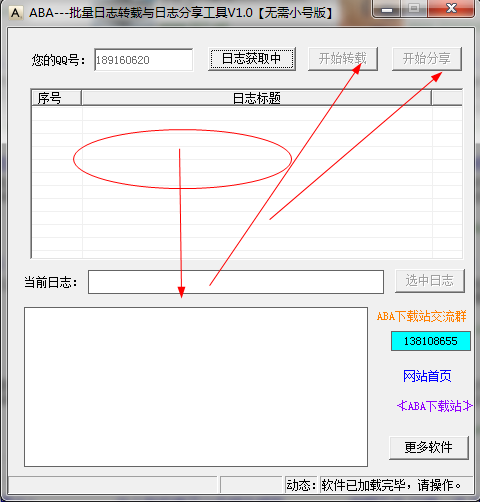Viewport: 480px width, 502px height.
Task: Click the QQ number input field
Action: (143, 60)
